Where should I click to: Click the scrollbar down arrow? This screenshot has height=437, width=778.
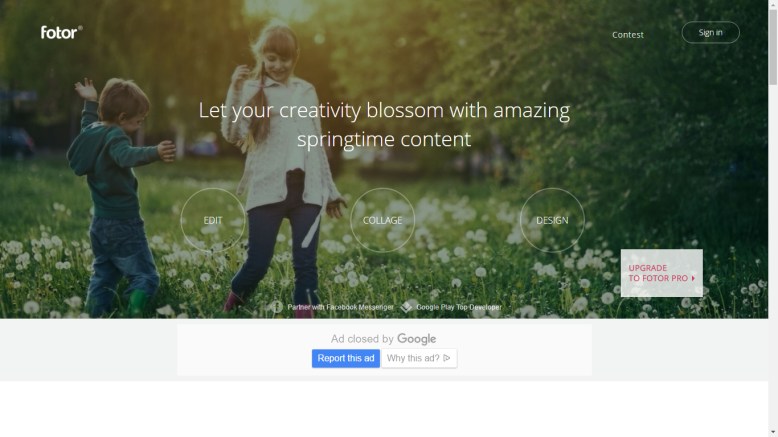point(773,433)
